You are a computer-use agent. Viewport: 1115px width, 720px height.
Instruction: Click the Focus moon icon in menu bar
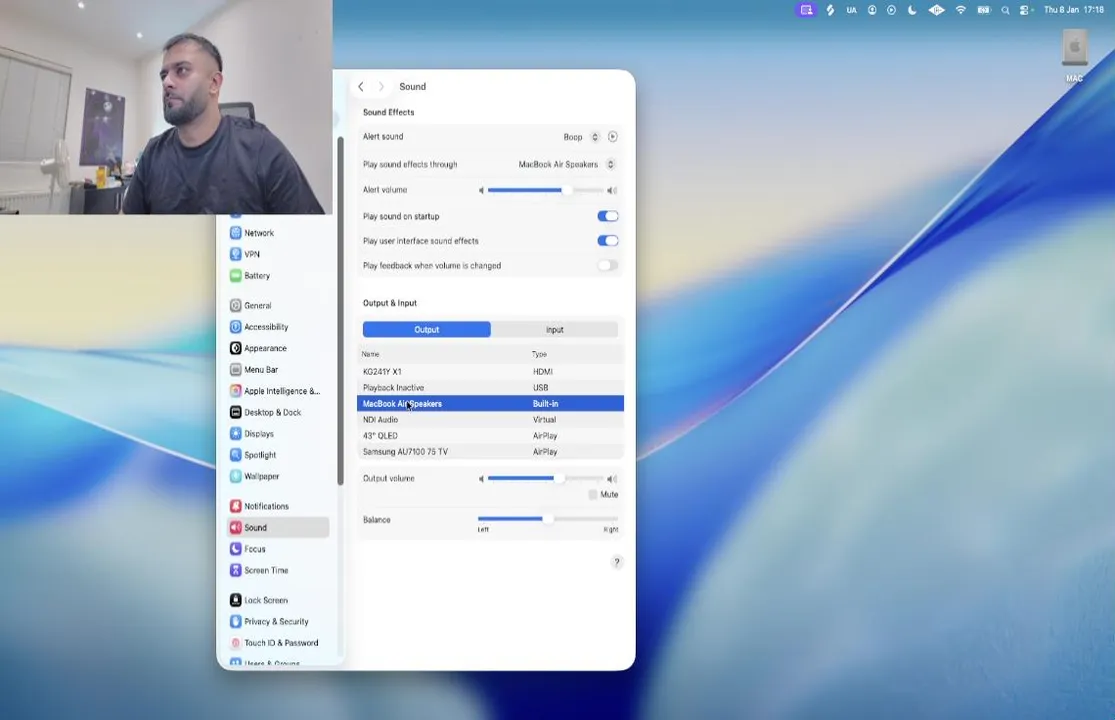point(912,10)
